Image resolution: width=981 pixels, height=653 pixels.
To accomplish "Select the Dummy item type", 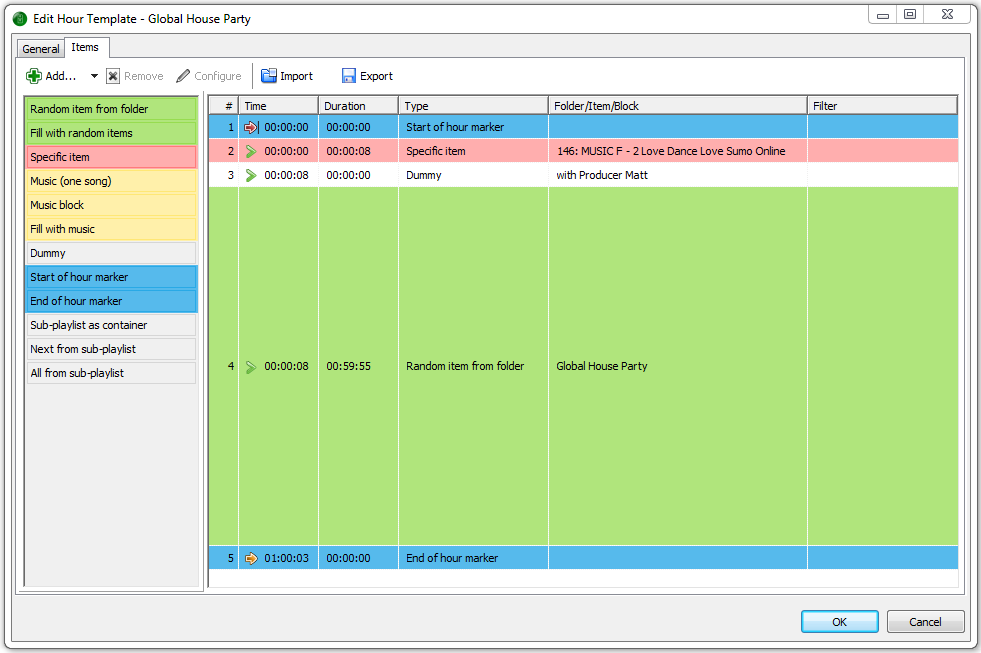I will point(111,253).
